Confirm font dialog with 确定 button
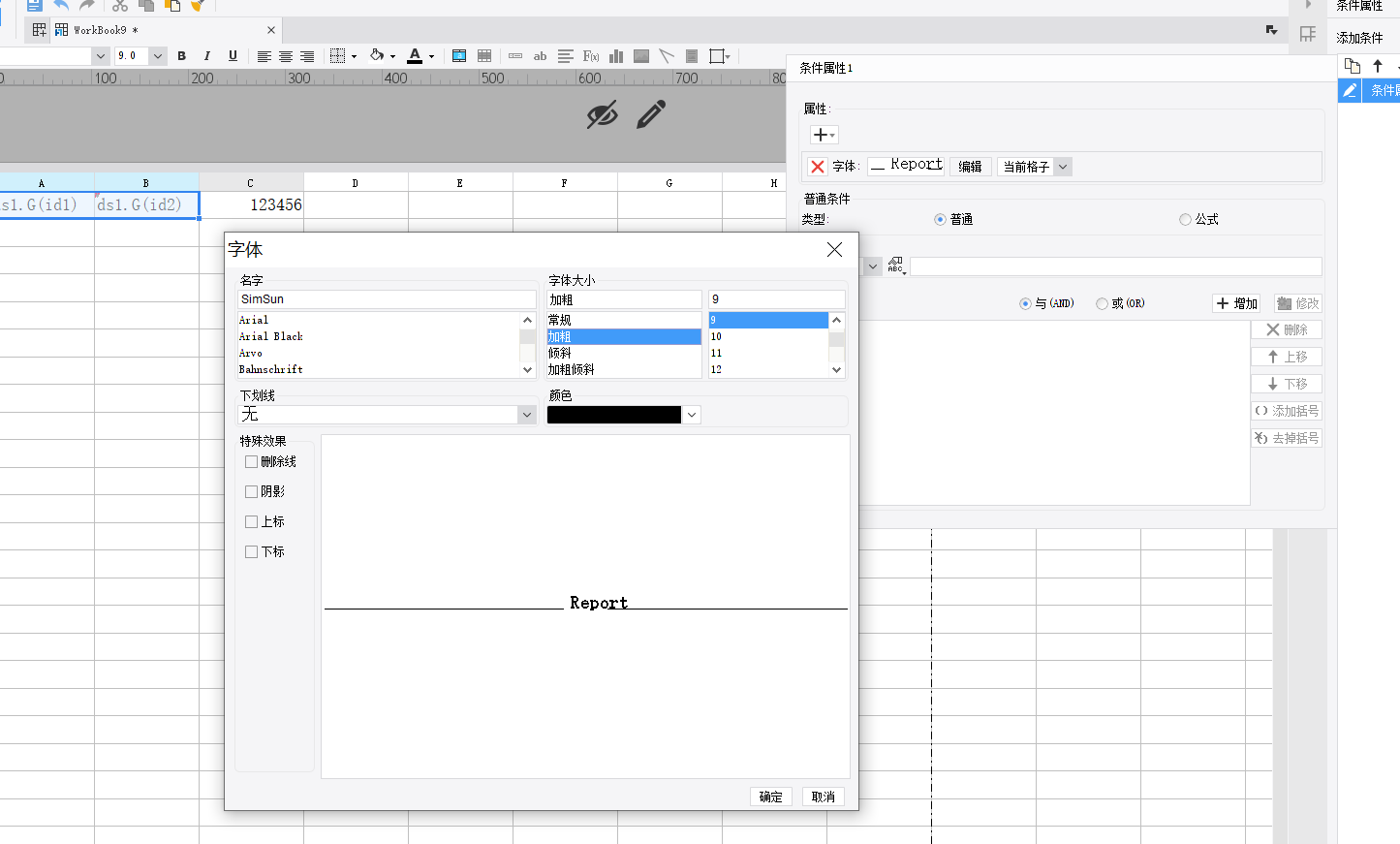The image size is (1400, 844). (x=771, y=797)
